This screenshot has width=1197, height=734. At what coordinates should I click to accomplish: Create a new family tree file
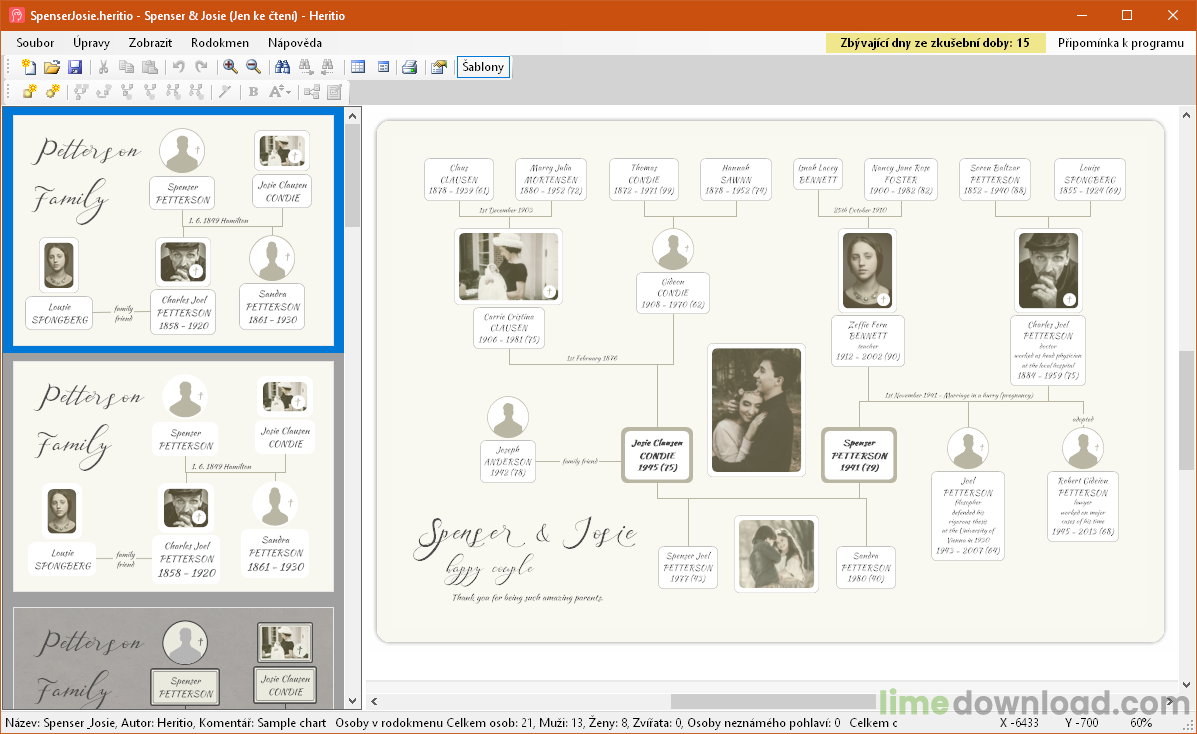29,67
